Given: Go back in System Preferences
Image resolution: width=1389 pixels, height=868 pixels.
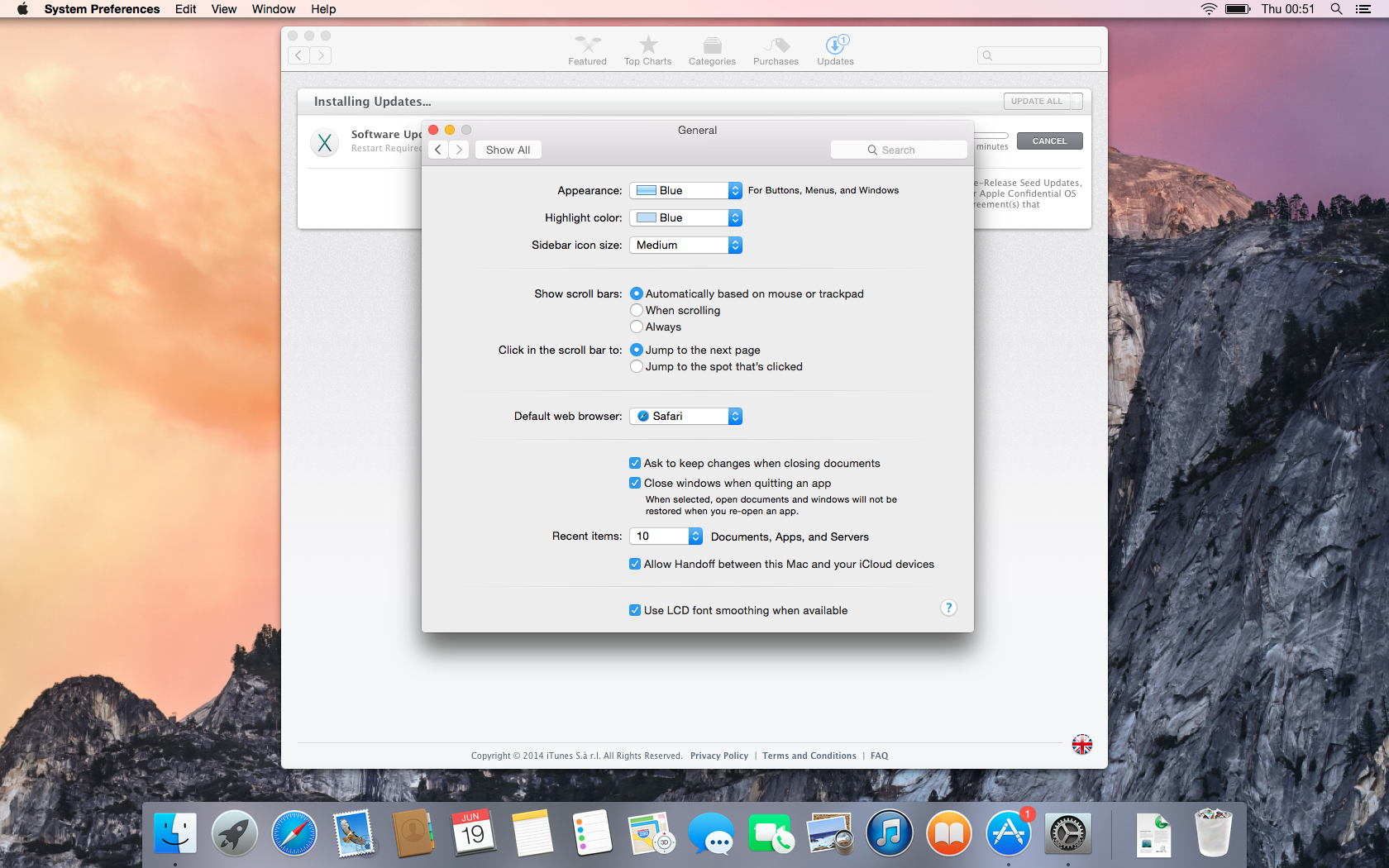Looking at the screenshot, I should (438, 150).
